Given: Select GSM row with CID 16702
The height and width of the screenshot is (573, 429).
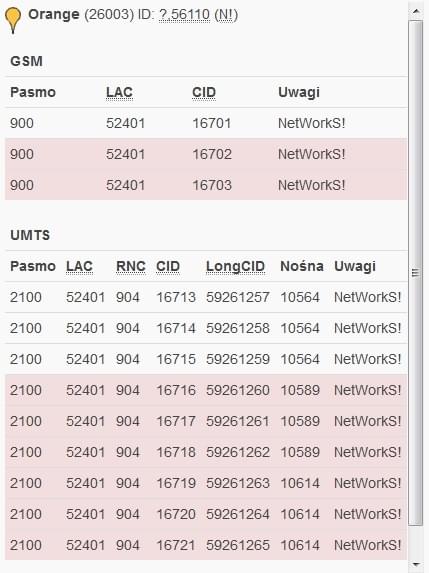Looking at the screenshot, I should (x=206, y=154).
